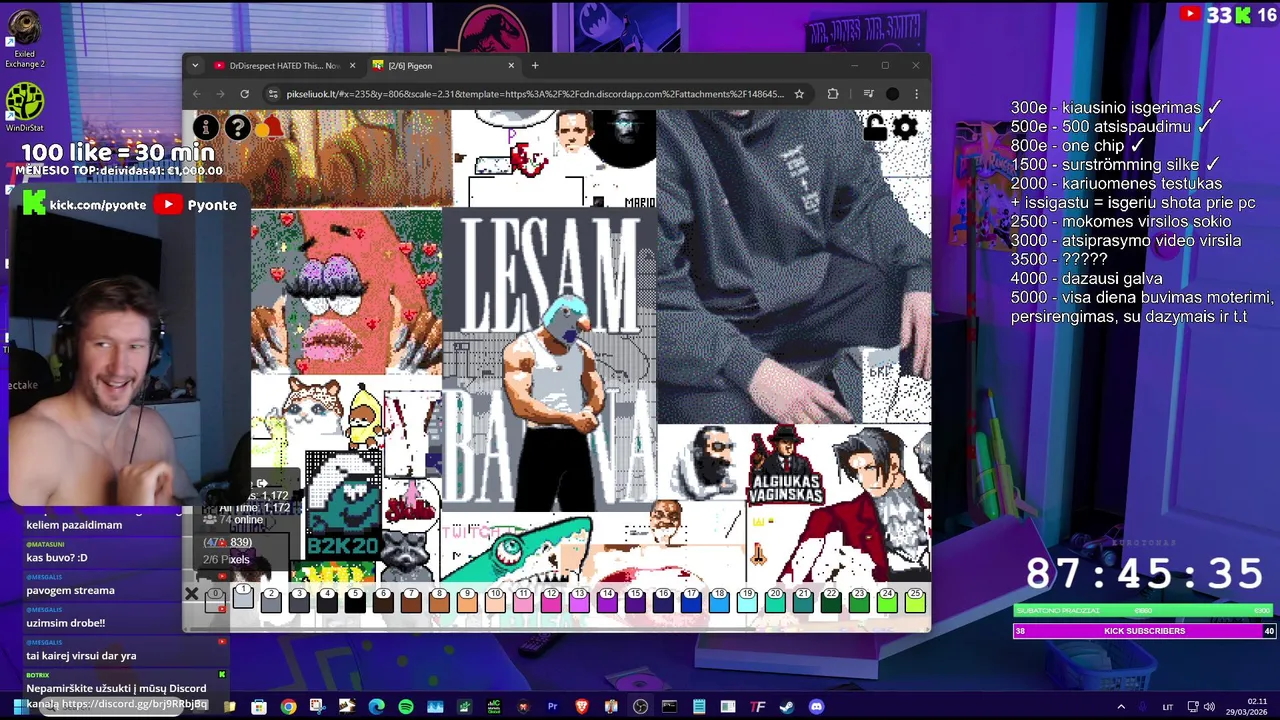Pick brown color swatch 7
The image size is (1280, 720).
(411, 600)
